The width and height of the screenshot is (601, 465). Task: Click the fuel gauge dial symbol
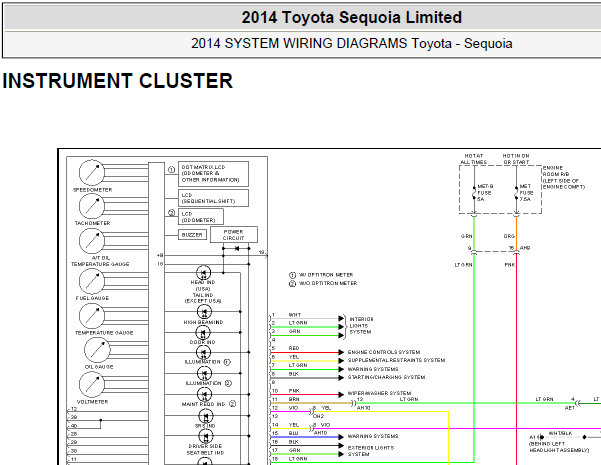(92, 281)
